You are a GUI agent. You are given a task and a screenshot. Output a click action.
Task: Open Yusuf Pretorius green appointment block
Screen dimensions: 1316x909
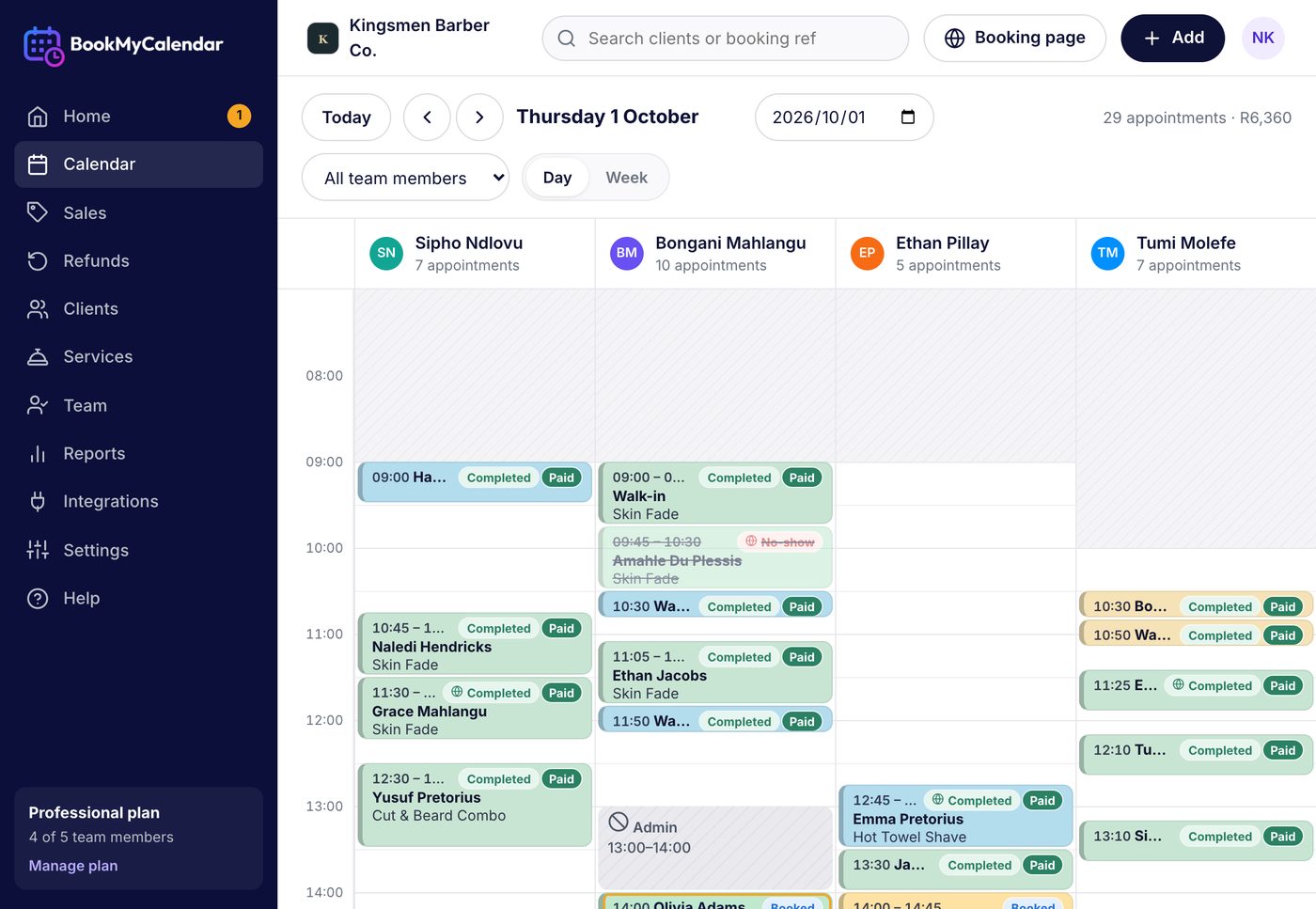point(475,805)
